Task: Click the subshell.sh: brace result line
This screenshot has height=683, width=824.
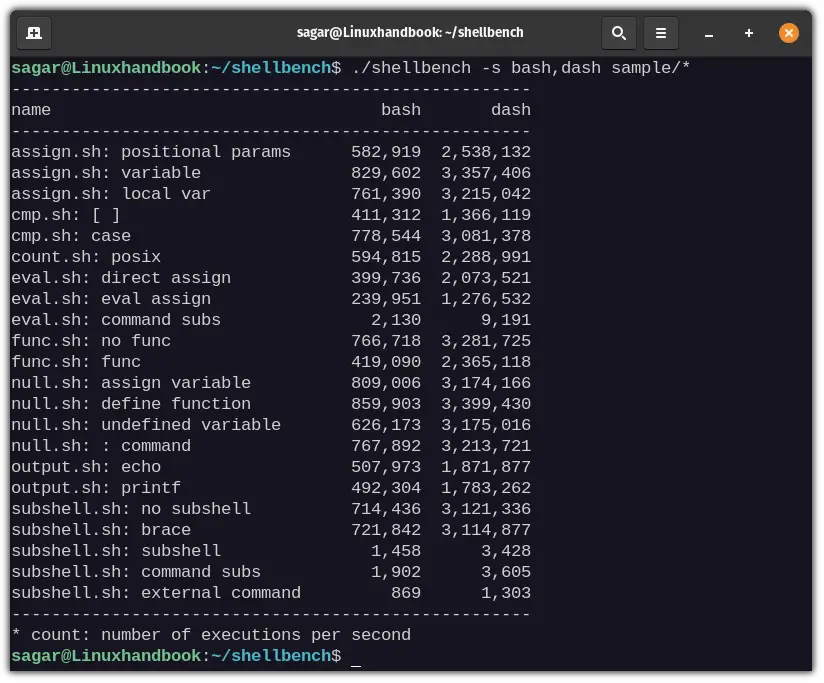Action: (x=270, y=530)
